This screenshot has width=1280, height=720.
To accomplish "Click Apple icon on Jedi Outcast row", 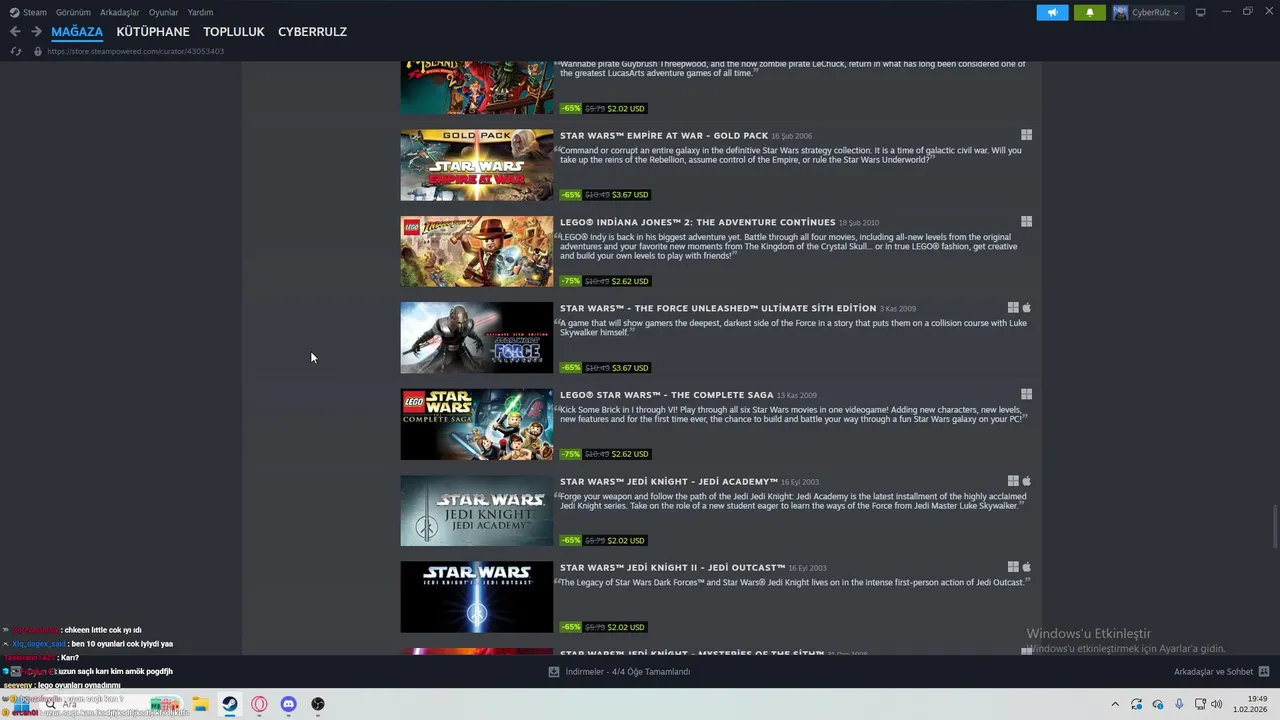I will click(1026, 568).
